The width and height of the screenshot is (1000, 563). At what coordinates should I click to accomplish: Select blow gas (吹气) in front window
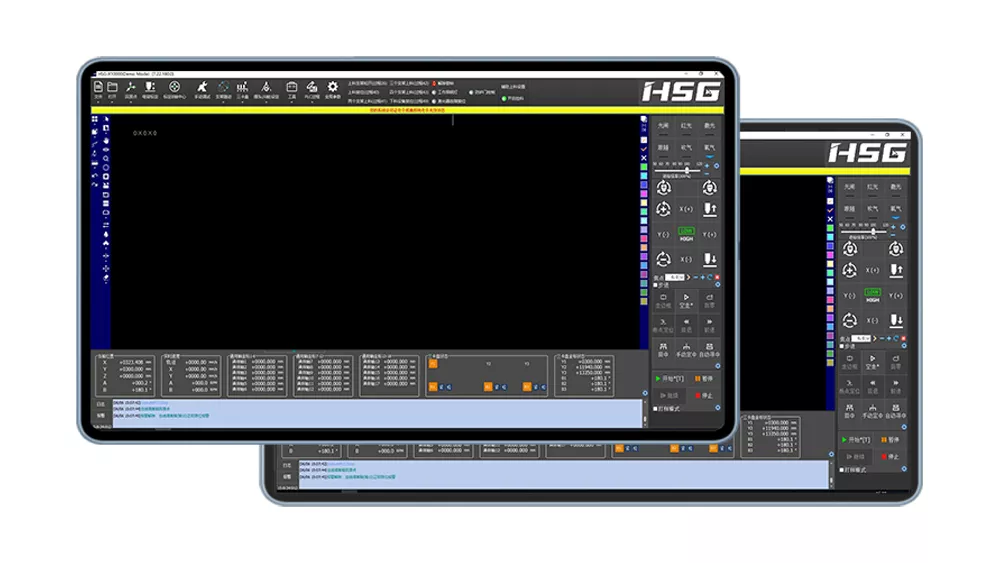(686, 149)
